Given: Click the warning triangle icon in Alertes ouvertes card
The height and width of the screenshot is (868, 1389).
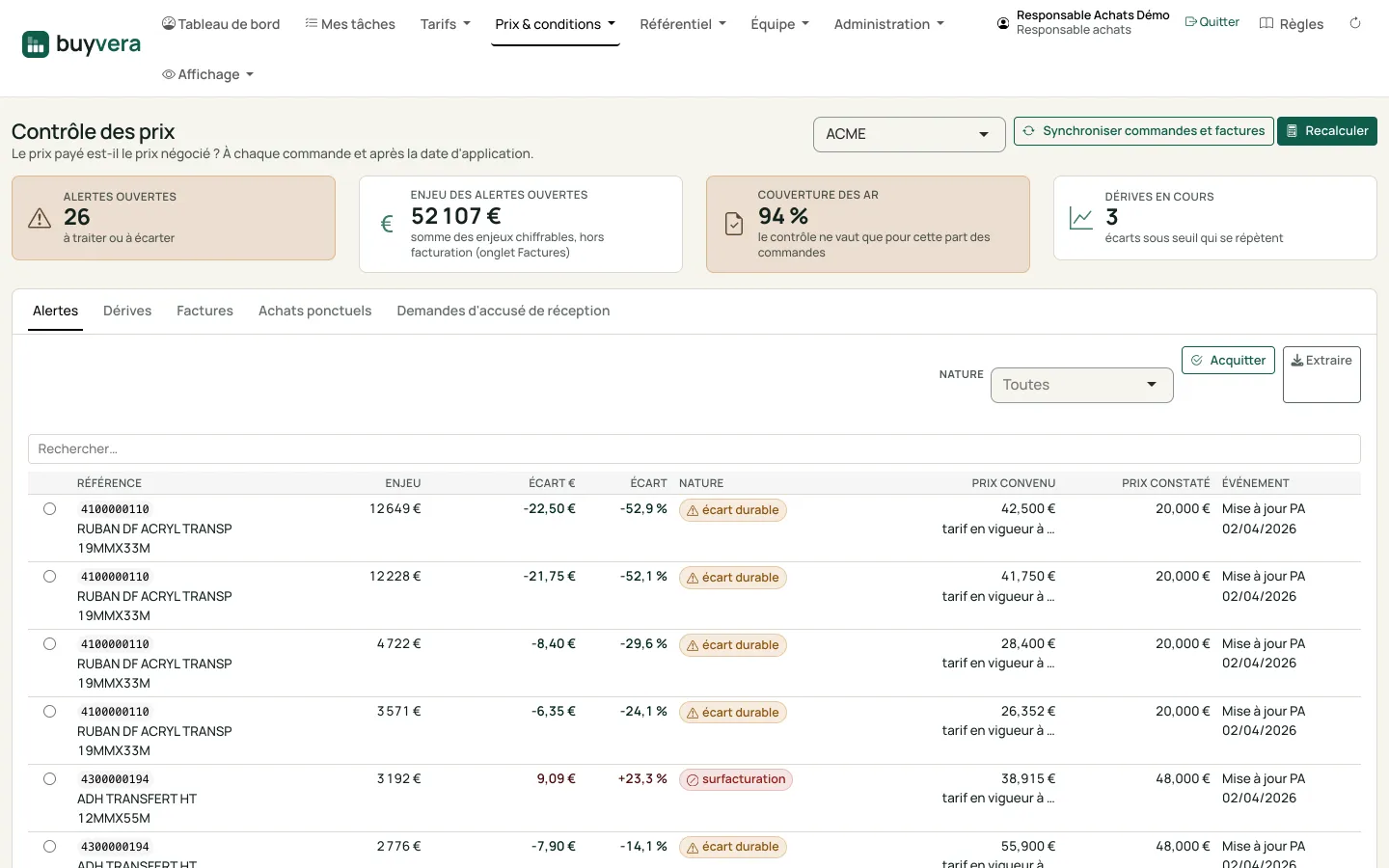Looking at the screenshot, I should (x=40, y=218).
